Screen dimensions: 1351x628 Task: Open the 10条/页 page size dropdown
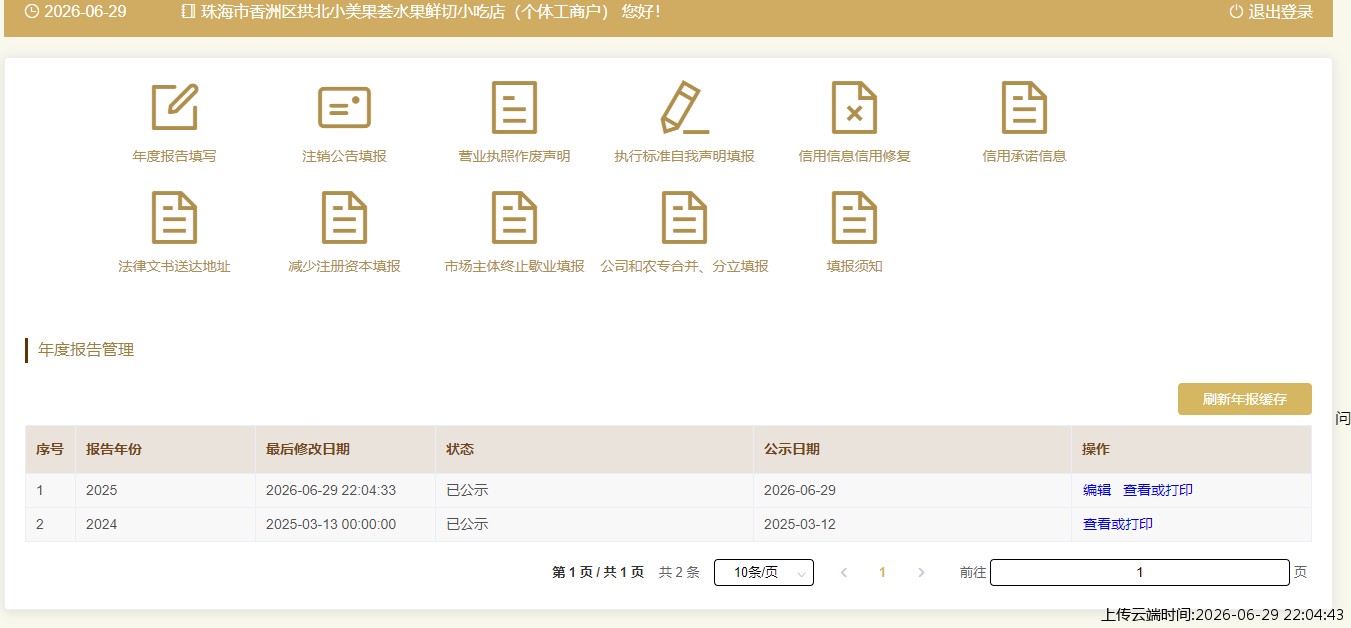(x=764, y=572)
